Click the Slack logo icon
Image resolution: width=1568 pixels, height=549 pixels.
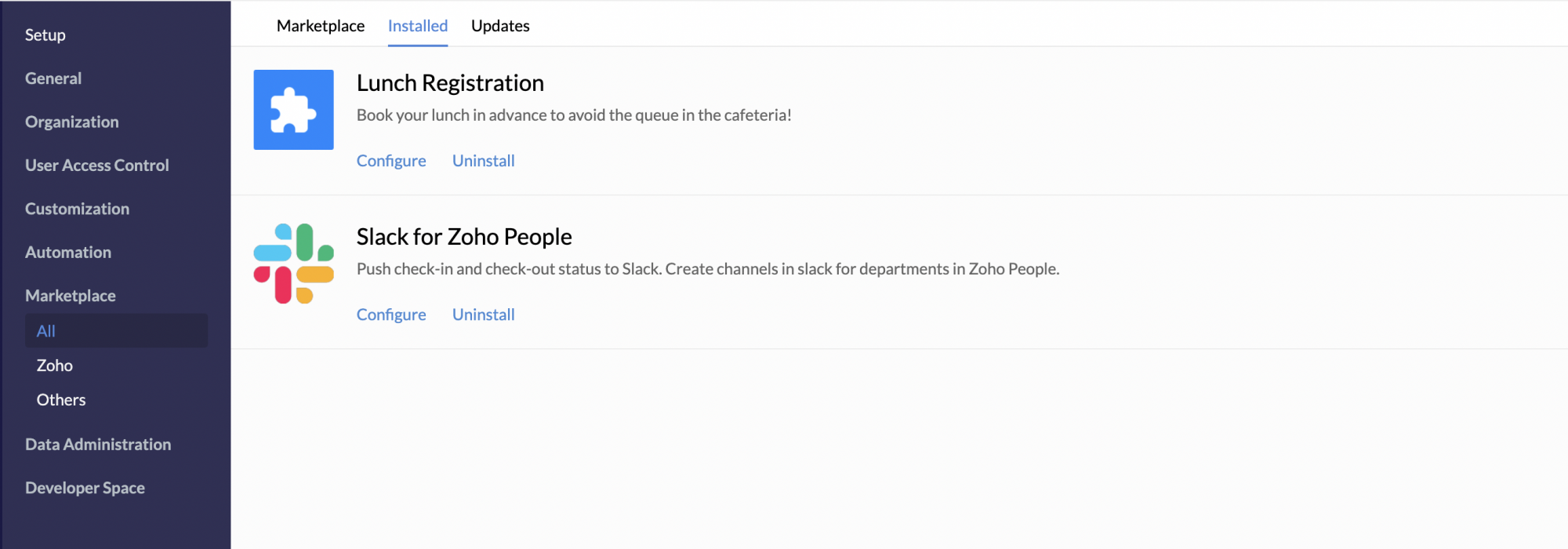tap(293, 264)
